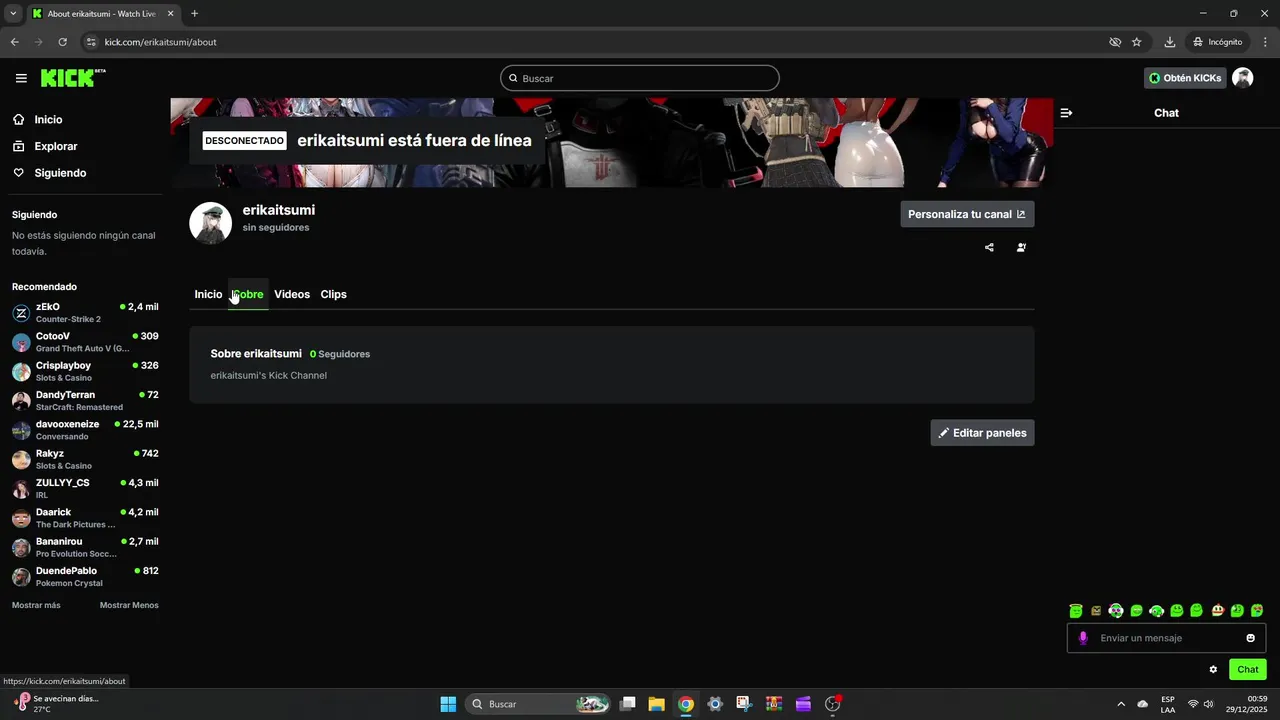1280x720 pixels.
Task: Open the emoji picker in message box
Action: 1250,638
